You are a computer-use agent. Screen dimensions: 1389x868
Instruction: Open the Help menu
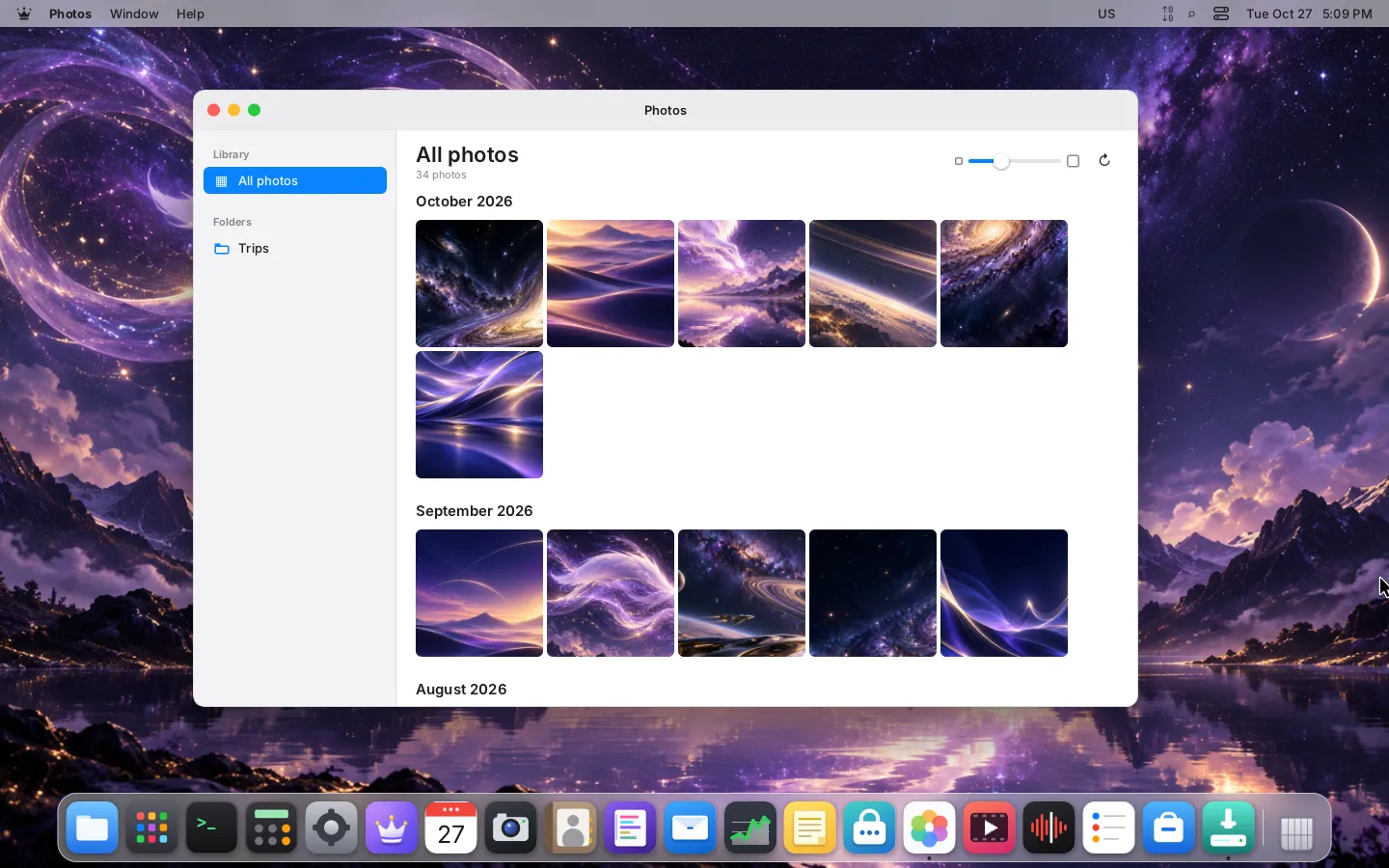pos(190,14)
